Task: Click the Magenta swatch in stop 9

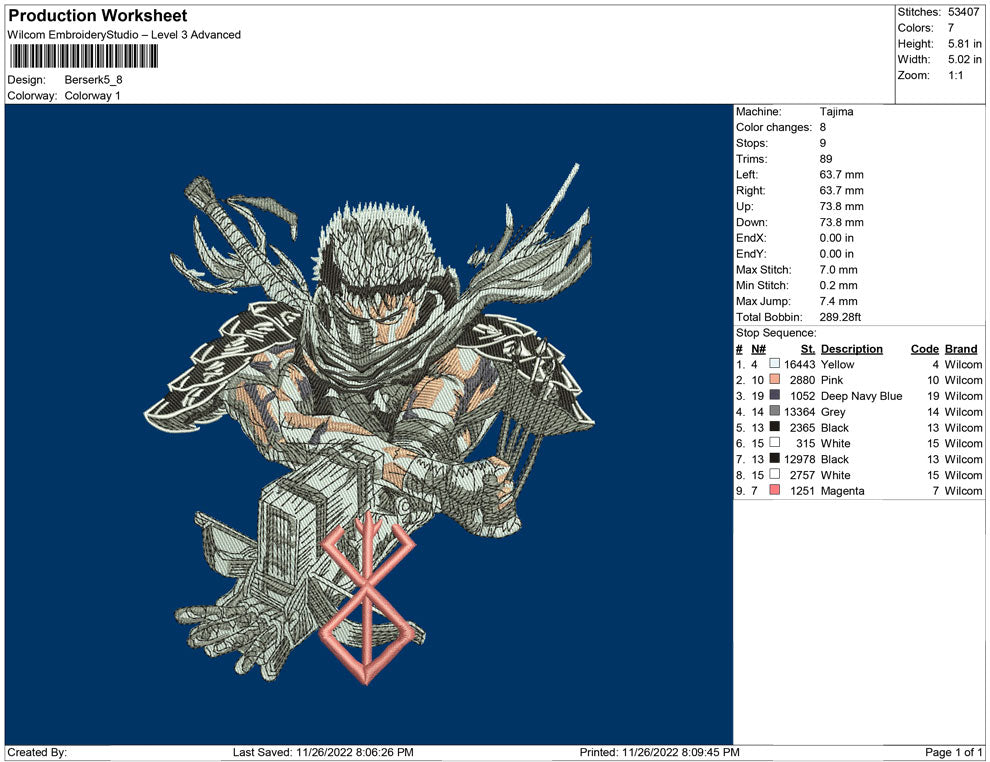Action: coord(775,491)
